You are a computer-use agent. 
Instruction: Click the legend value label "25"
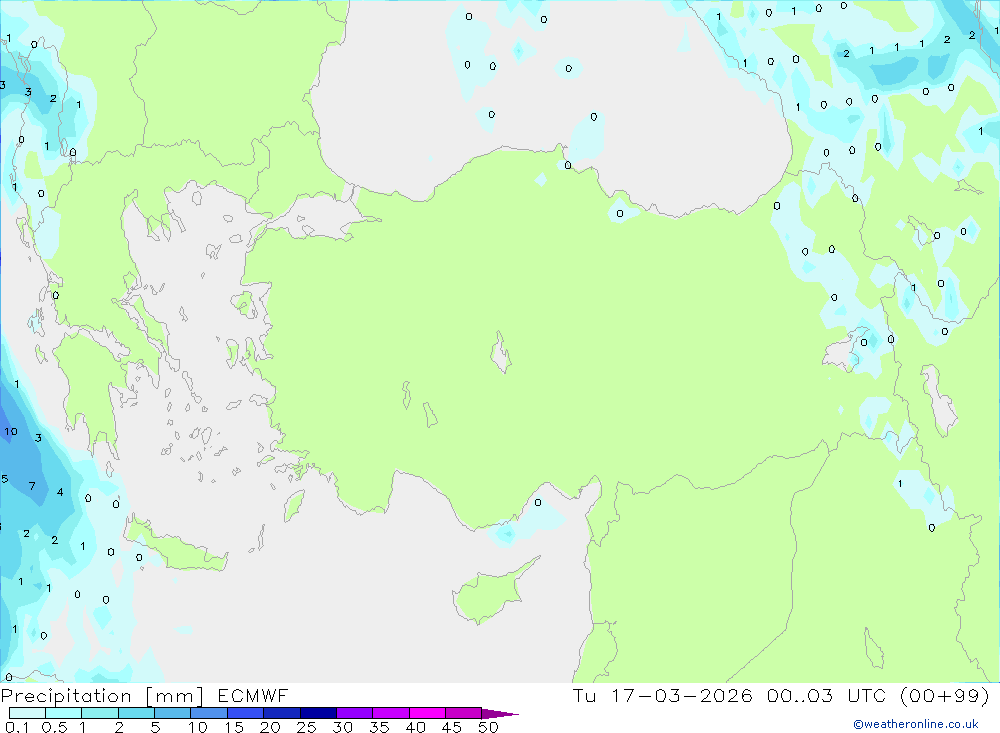(306, 727)
